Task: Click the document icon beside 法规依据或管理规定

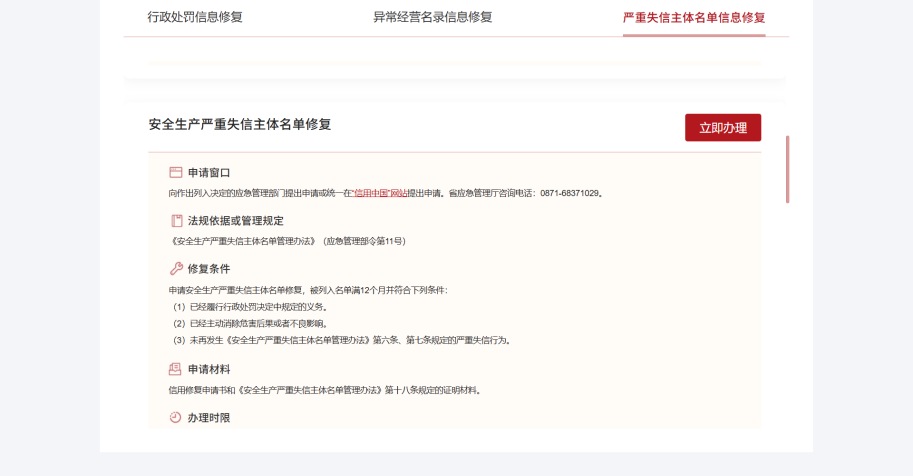Action: (176, 220)
